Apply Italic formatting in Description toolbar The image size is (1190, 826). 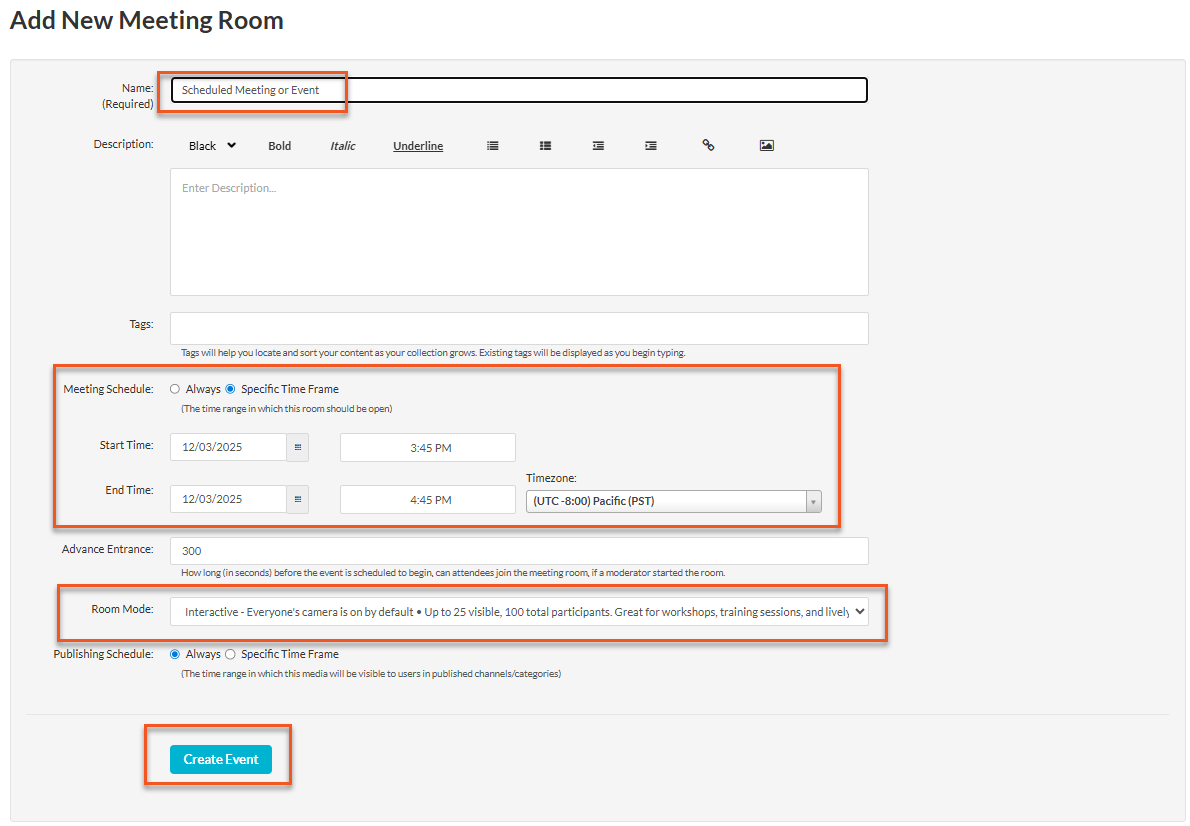(343, 146)
